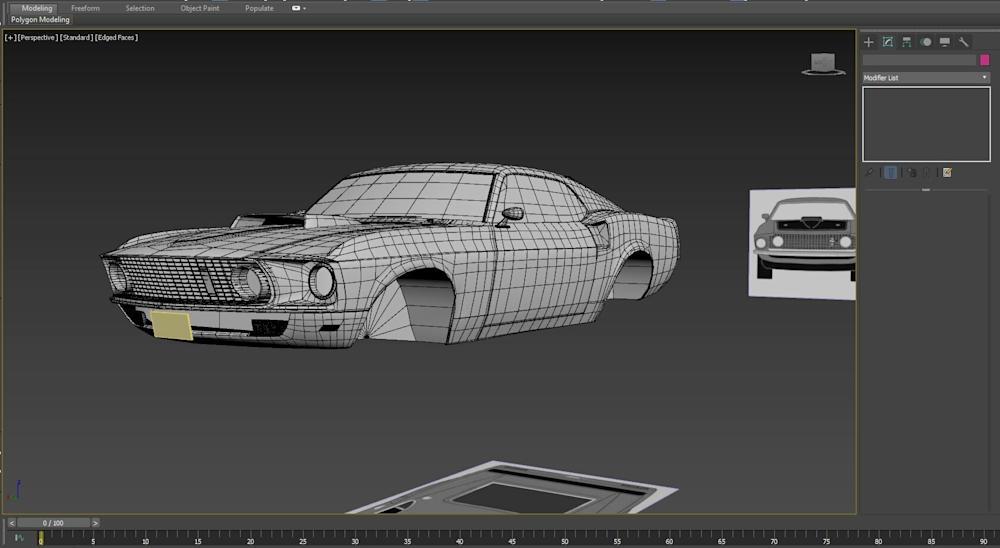The height and width of the screenshot is (548, 1000).
Task: Open the Hierarchy panel tab
Action: coord(906,42)
